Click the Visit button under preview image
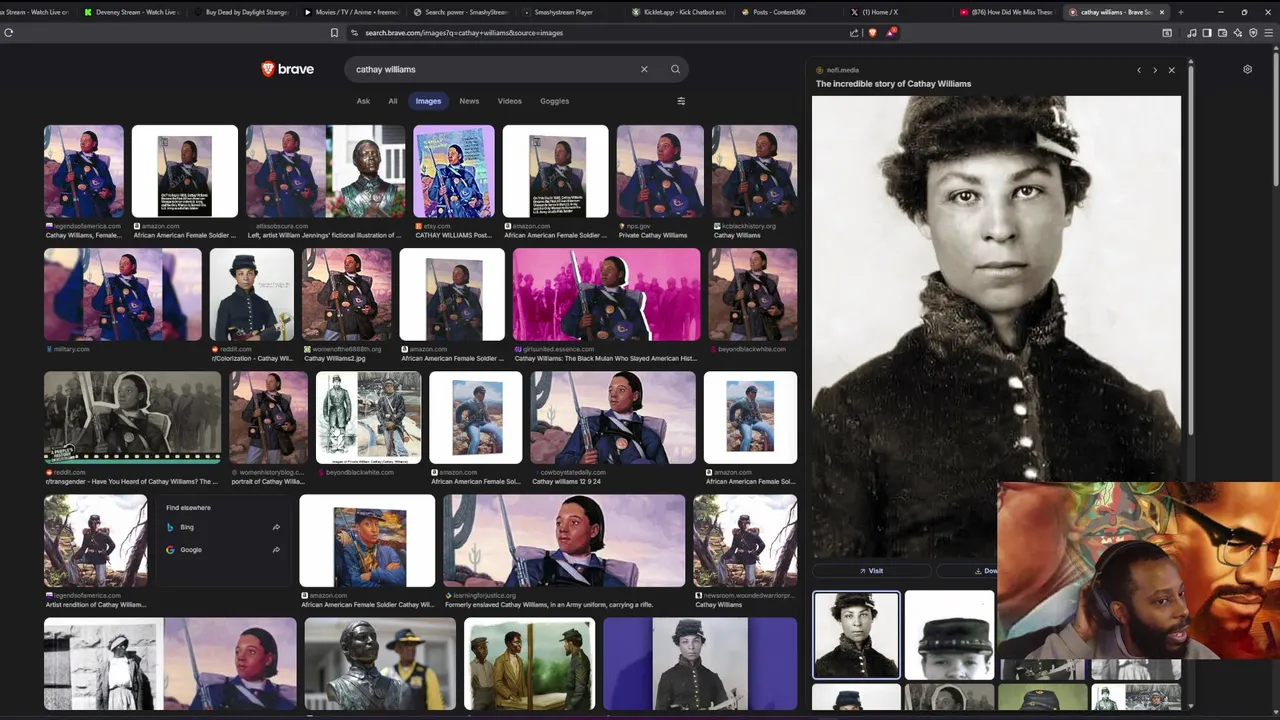The image size is (1280, 720). (x=871, y=570)
